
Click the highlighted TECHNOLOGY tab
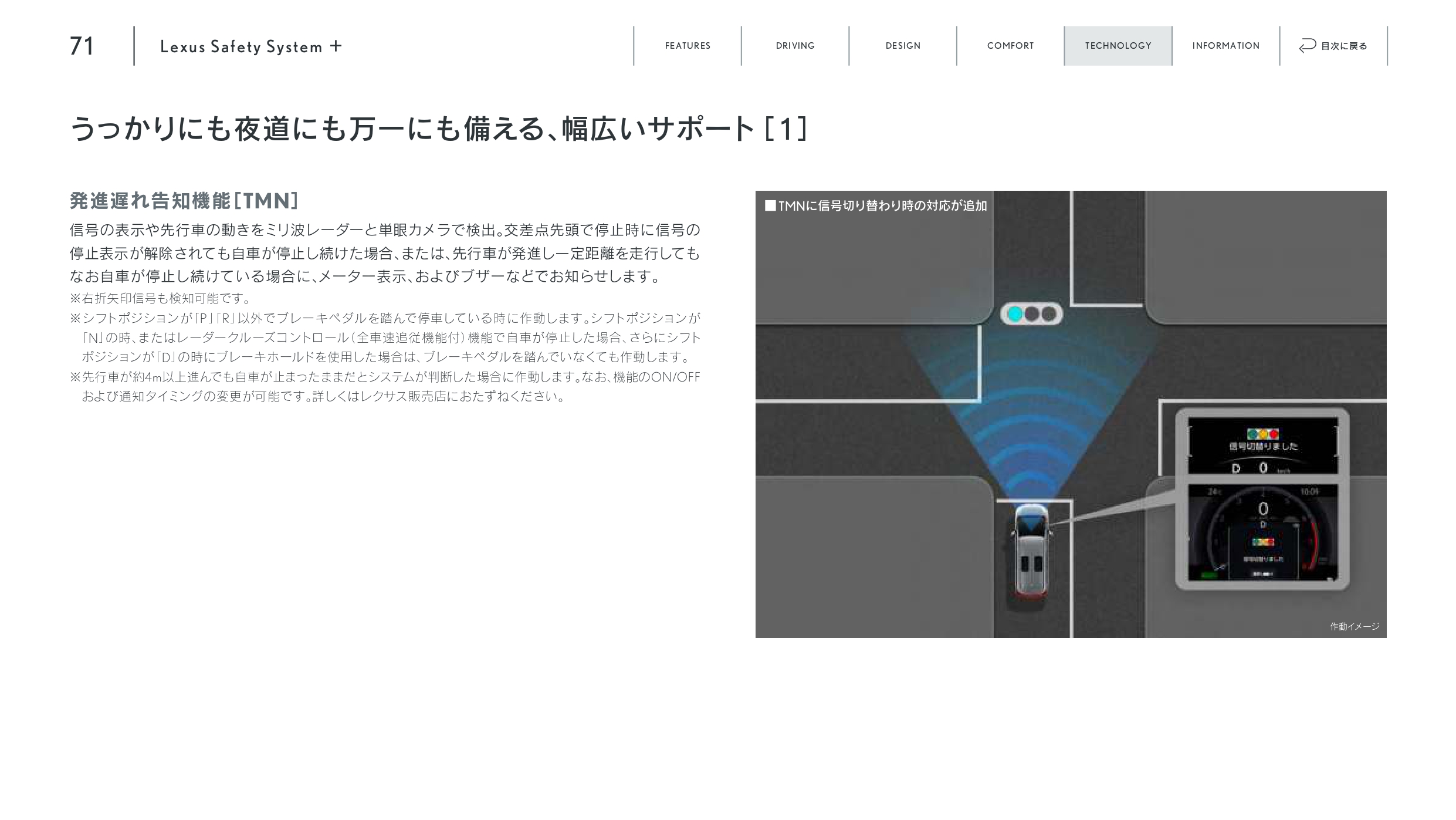click(x=1118, y=46)
